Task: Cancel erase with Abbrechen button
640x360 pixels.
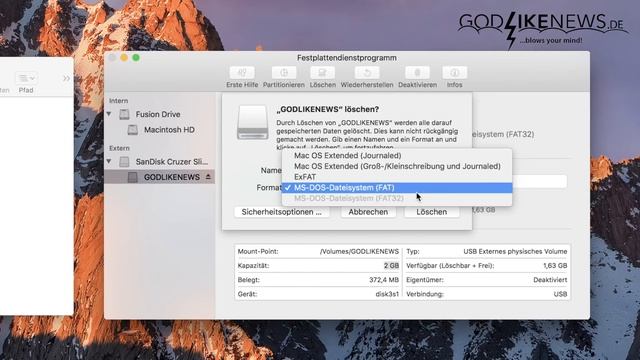Action: 368,212
